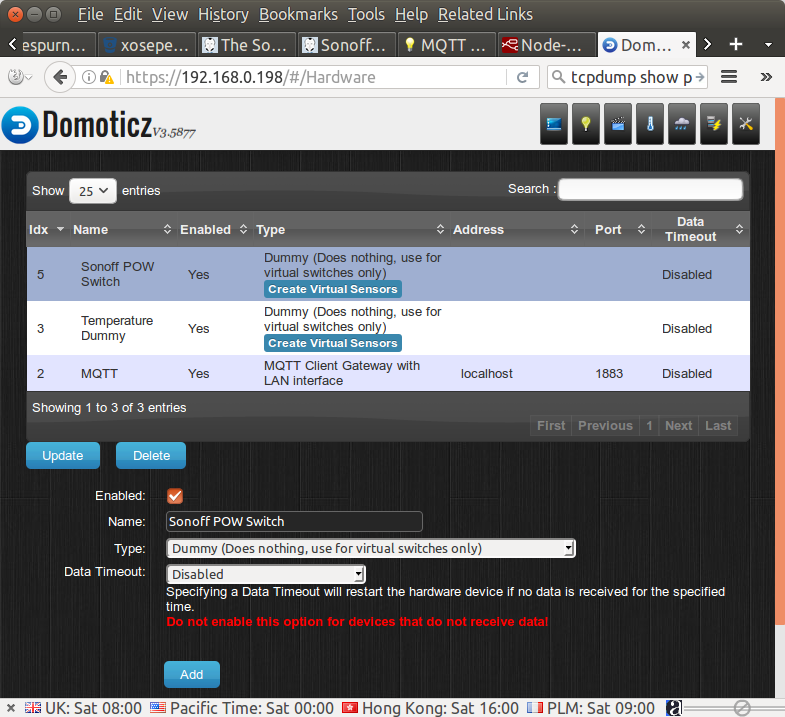Open the Data Timeout dropdown
Viewport: 785px width, 717px height.
pyautogui.click(x=265, y=574)
